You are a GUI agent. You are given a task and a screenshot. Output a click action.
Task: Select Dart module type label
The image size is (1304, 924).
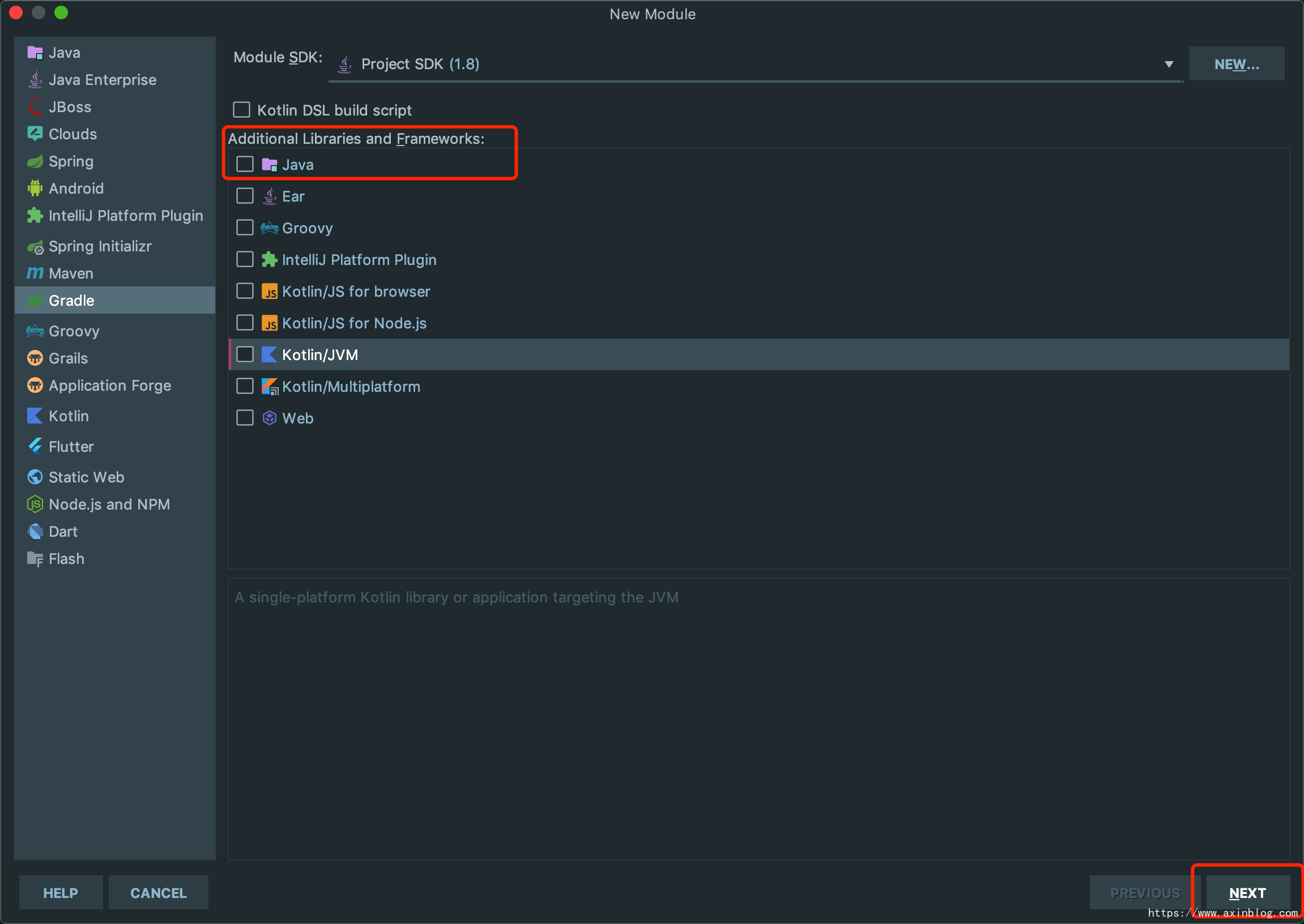63,532
